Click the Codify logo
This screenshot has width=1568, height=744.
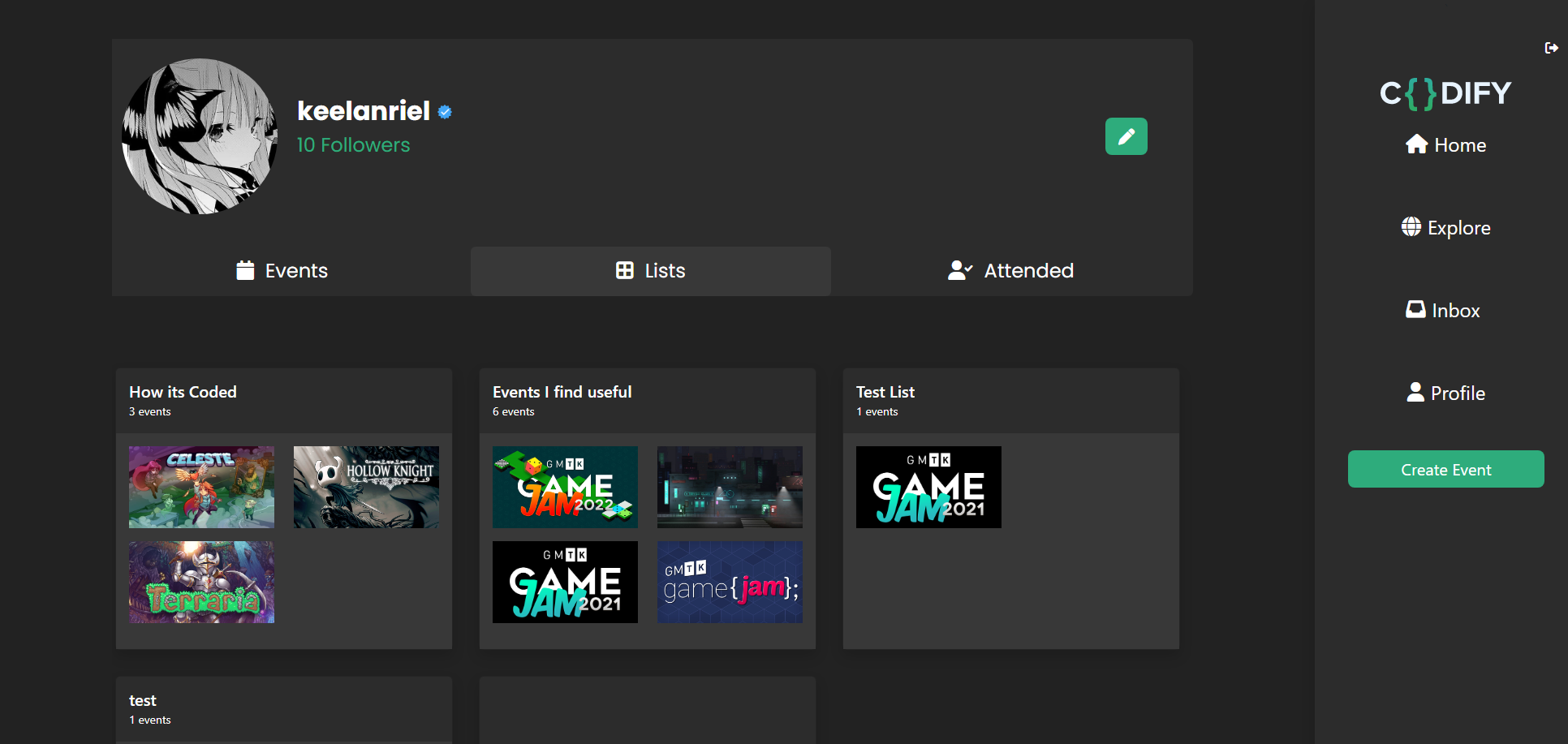1445,93
